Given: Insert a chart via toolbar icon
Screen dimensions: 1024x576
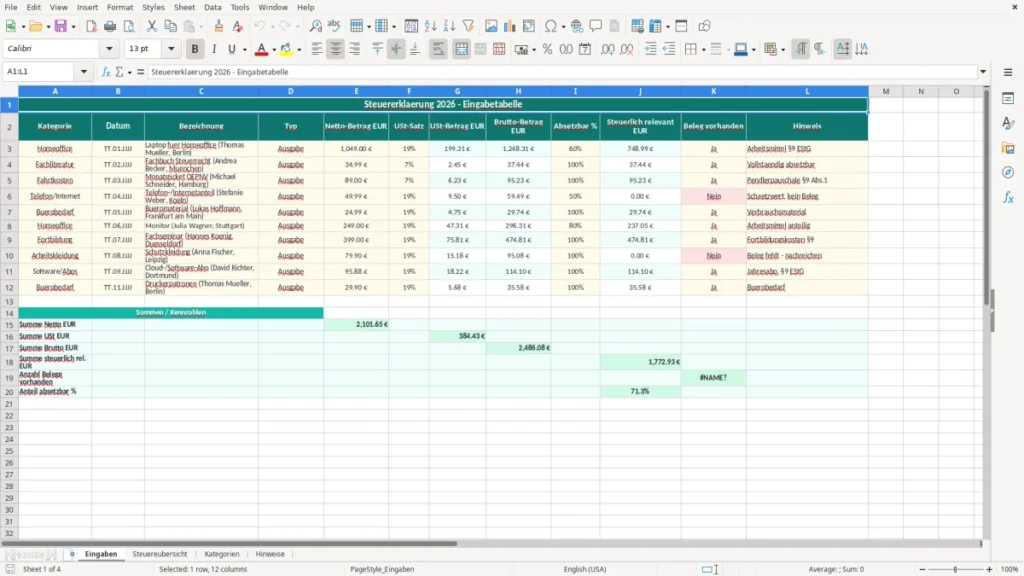Looking at the screenshot, I should (x=510, y=26).
